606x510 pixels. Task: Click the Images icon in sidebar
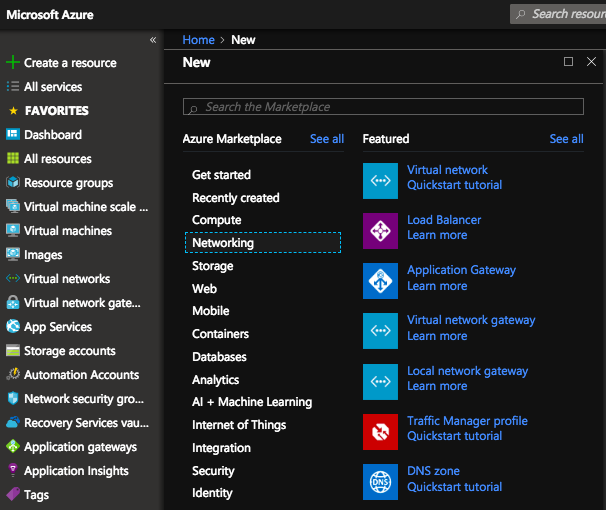[13, 254]
